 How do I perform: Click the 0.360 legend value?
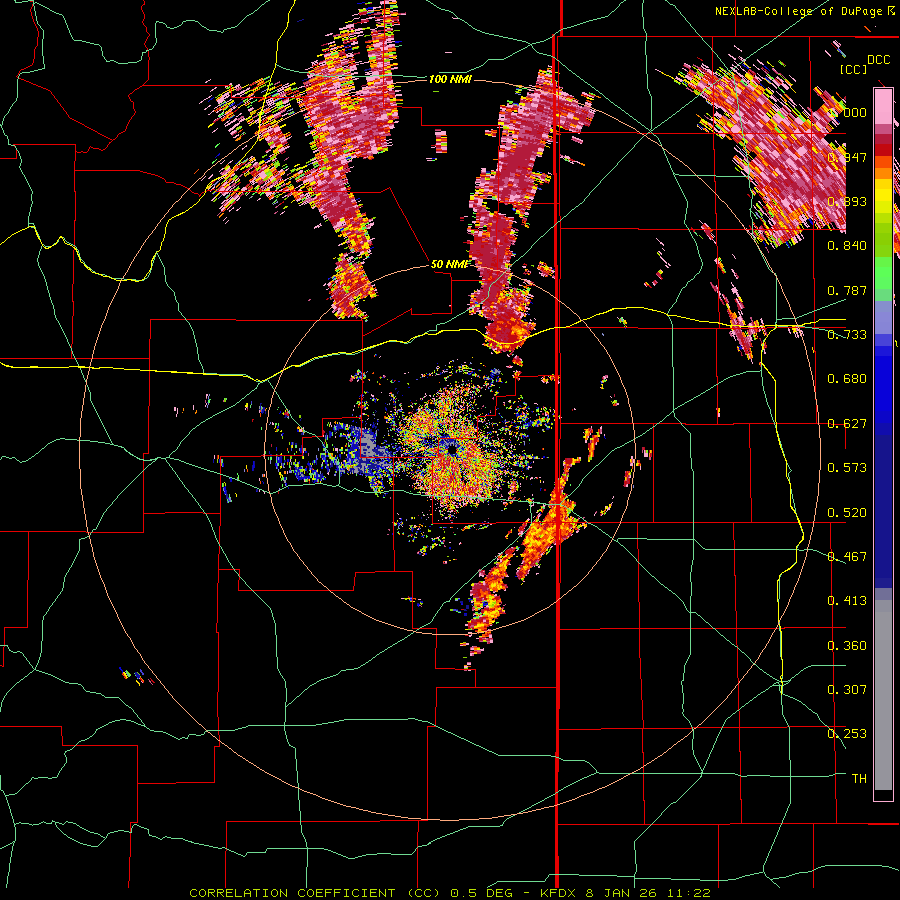pos(847,646)
